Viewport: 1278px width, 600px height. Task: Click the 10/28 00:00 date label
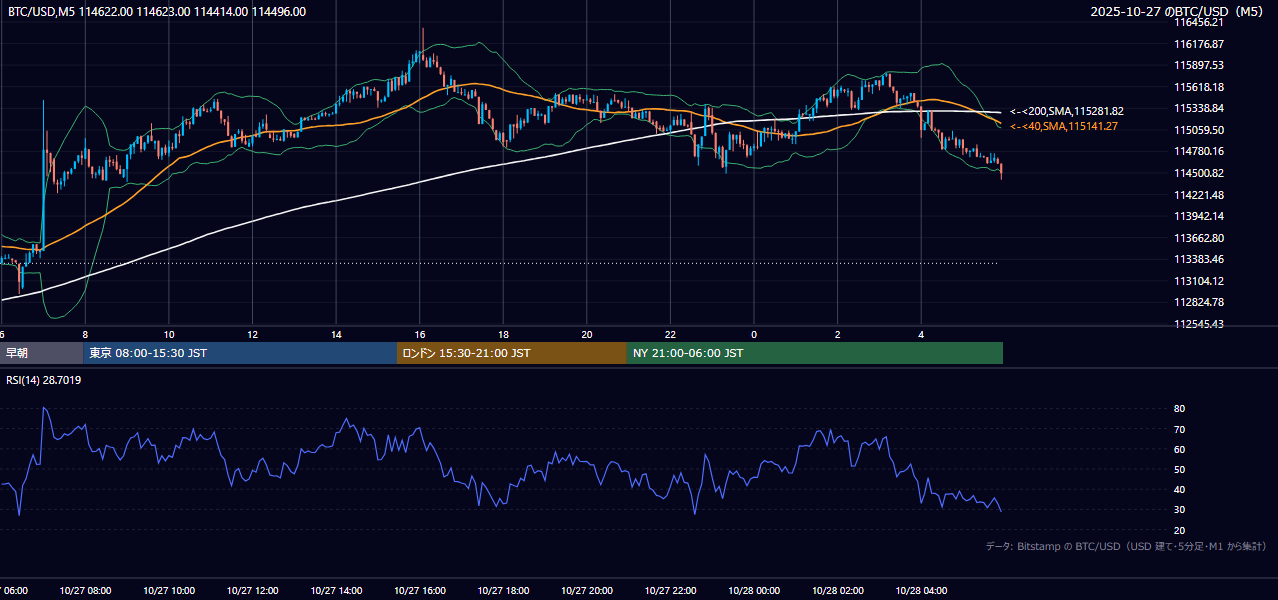[754, 591]
